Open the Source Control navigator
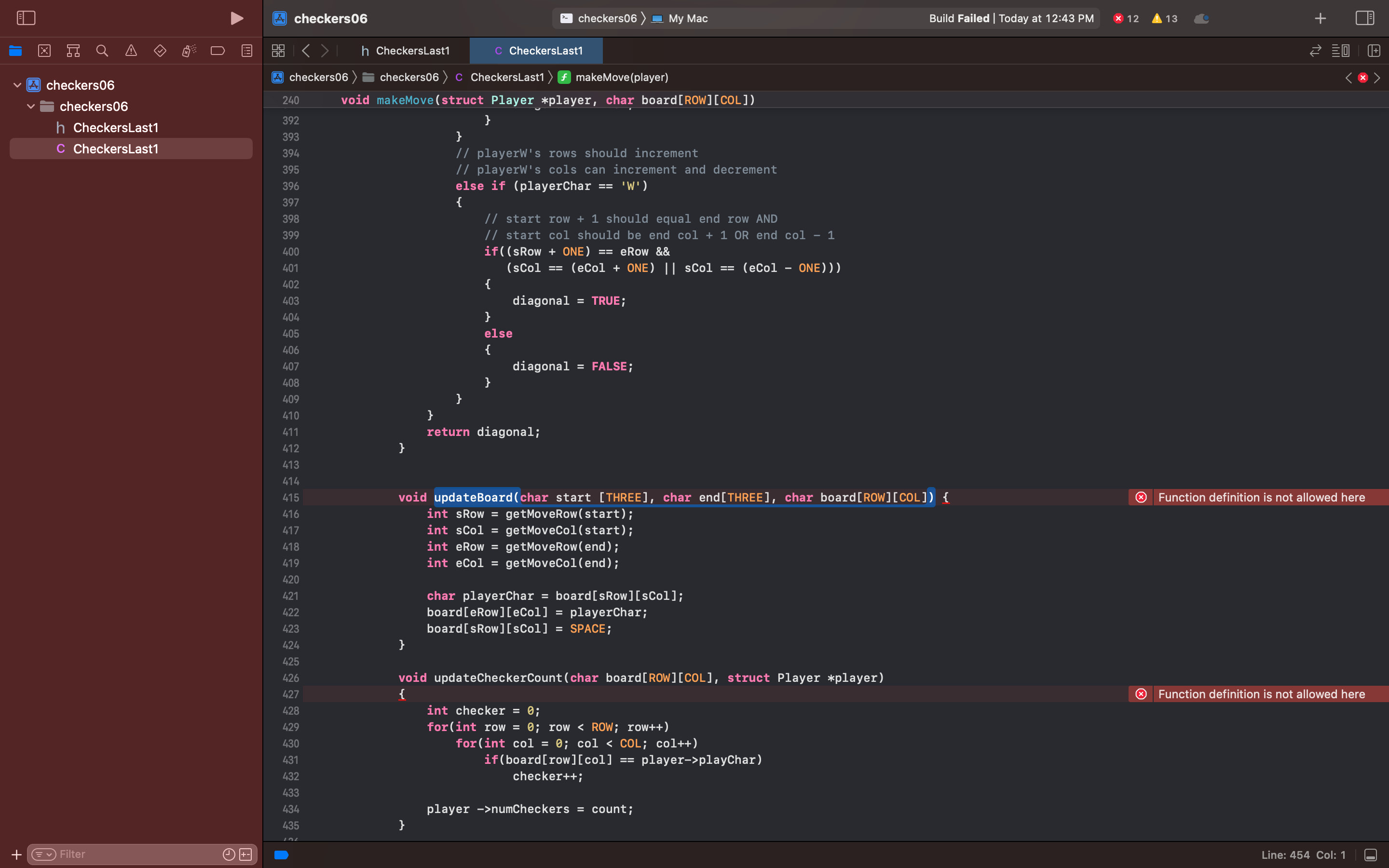Viewport: 1389px width, 868px height. click(x=44, y=51)
